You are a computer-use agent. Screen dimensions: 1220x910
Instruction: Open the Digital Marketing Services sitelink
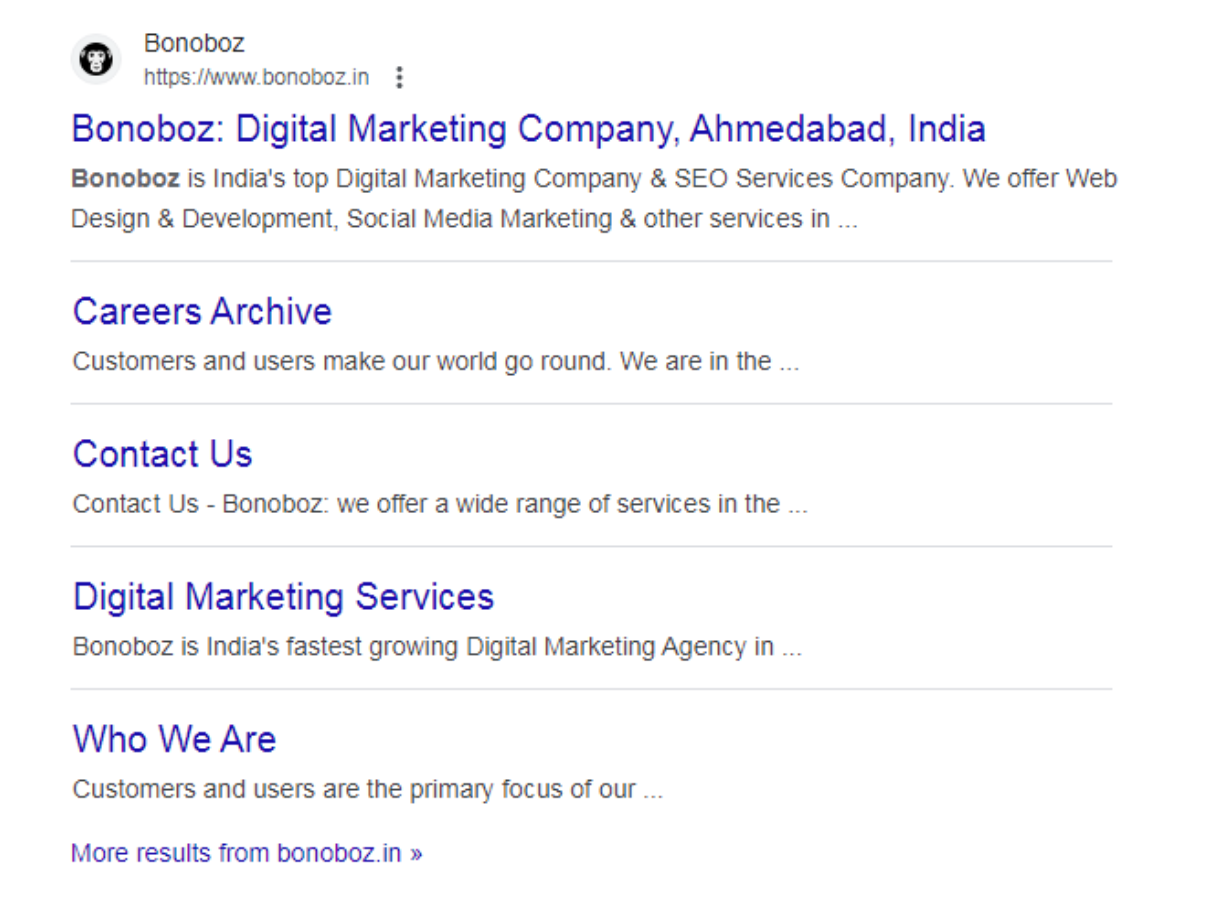point(283,597)
